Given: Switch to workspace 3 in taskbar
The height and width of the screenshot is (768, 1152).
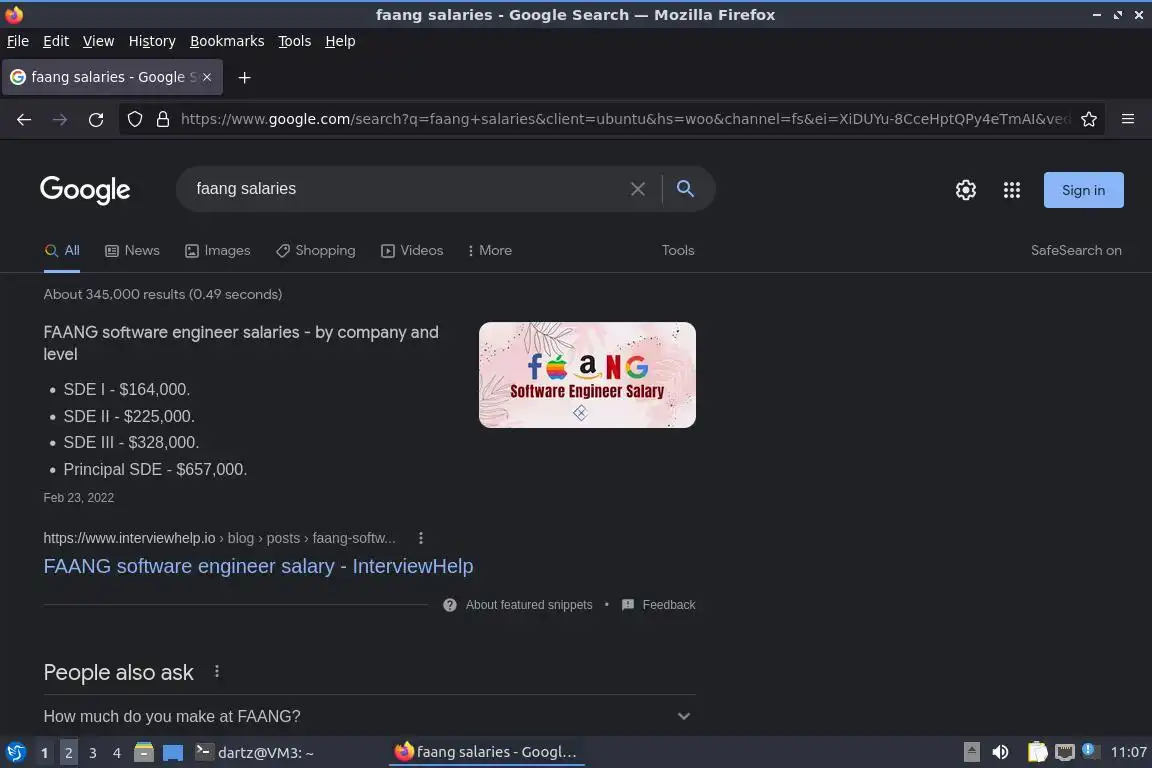Looking at the screenshot, I should pos(93,753).
